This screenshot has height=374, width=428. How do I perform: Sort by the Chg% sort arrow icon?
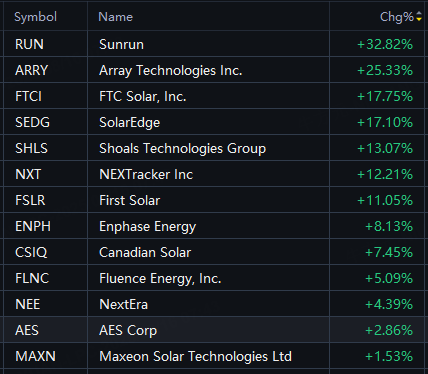click(419, 17)
